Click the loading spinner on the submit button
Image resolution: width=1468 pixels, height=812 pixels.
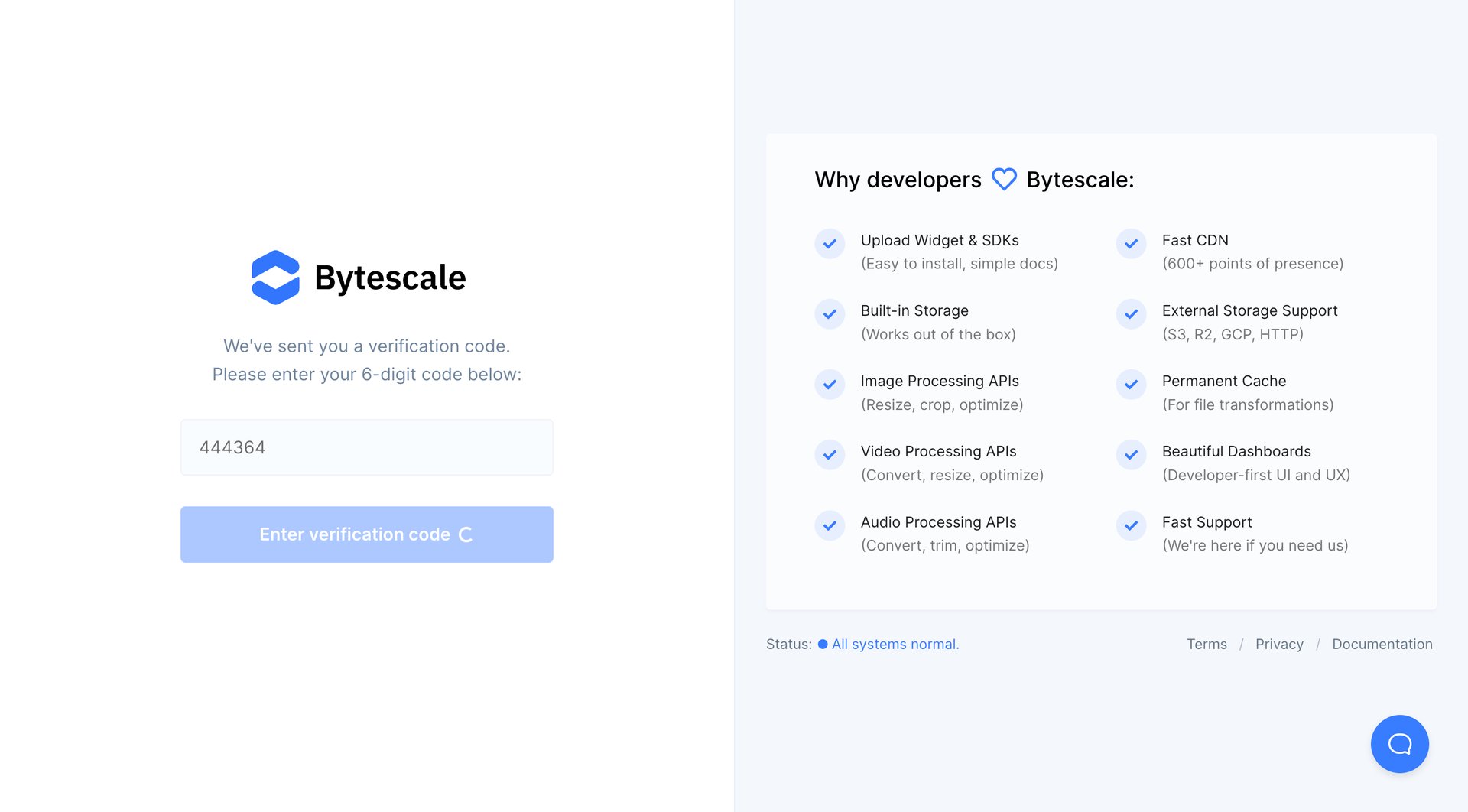coord(464,534)
